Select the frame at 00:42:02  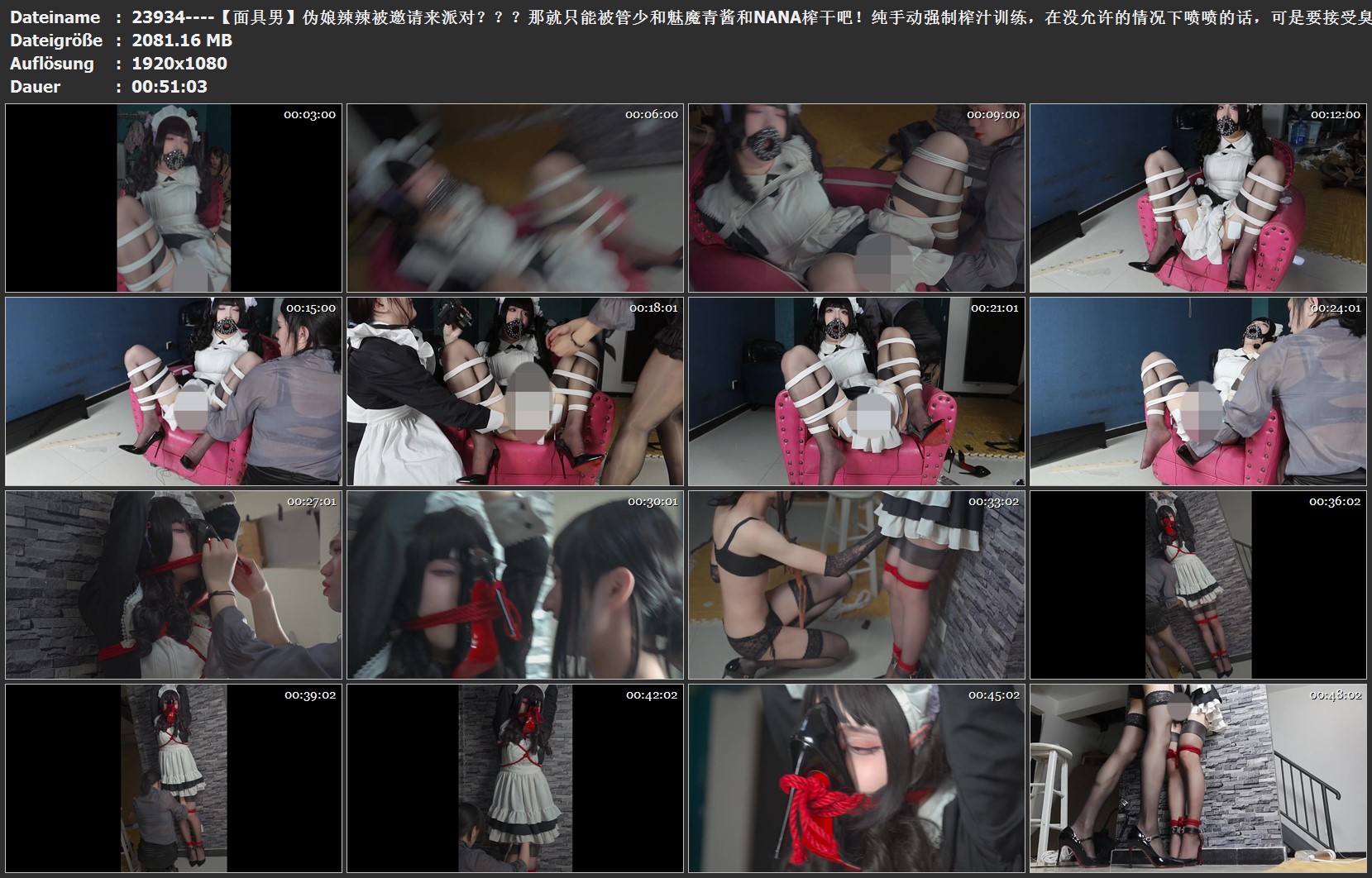(515, 778)
